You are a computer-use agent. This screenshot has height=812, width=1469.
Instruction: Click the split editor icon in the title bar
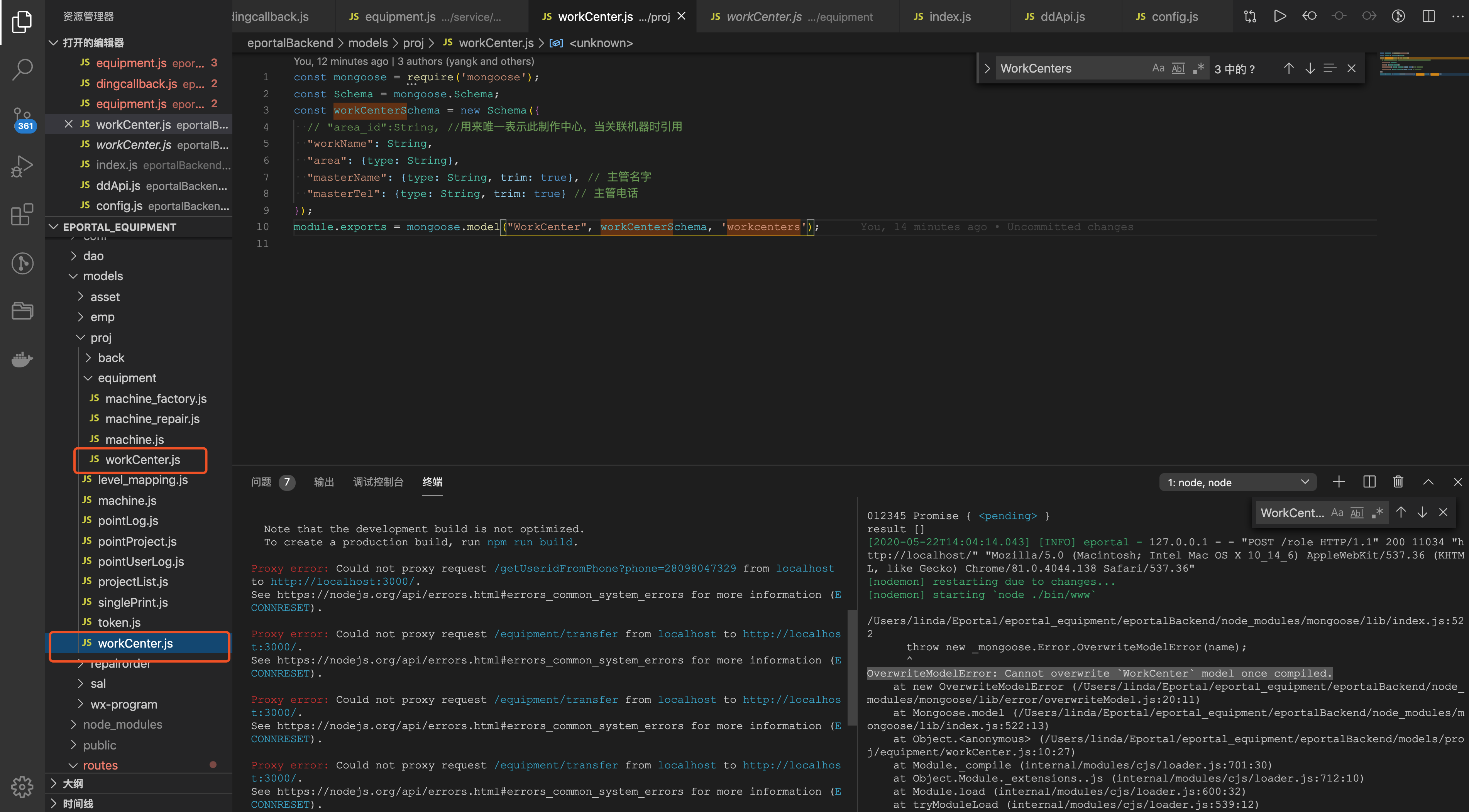point(1428,17)
